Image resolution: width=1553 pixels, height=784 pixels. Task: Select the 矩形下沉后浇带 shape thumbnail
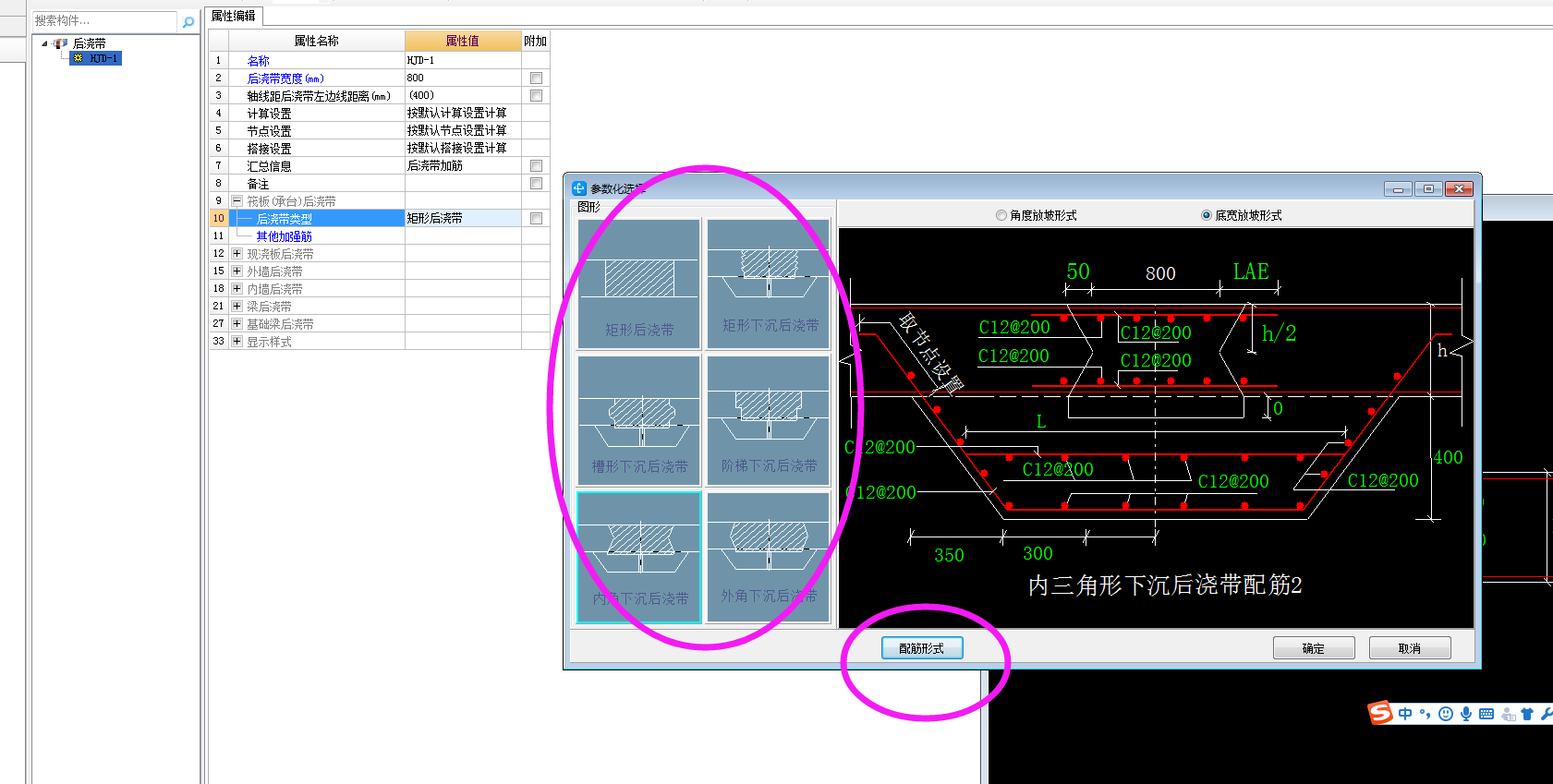coord(769,283)
